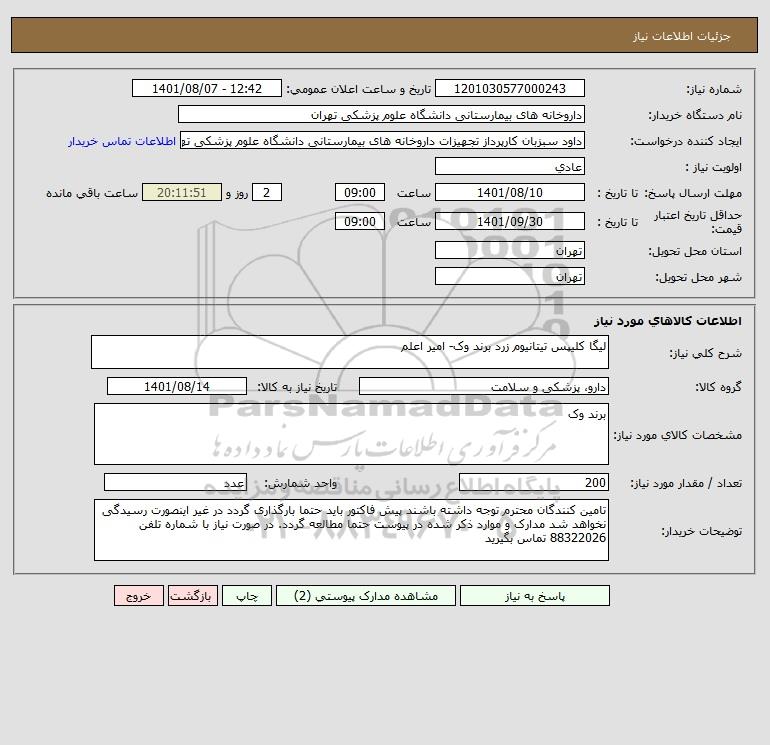Click the 'نام دستگاه خریدار:' label

695,115
